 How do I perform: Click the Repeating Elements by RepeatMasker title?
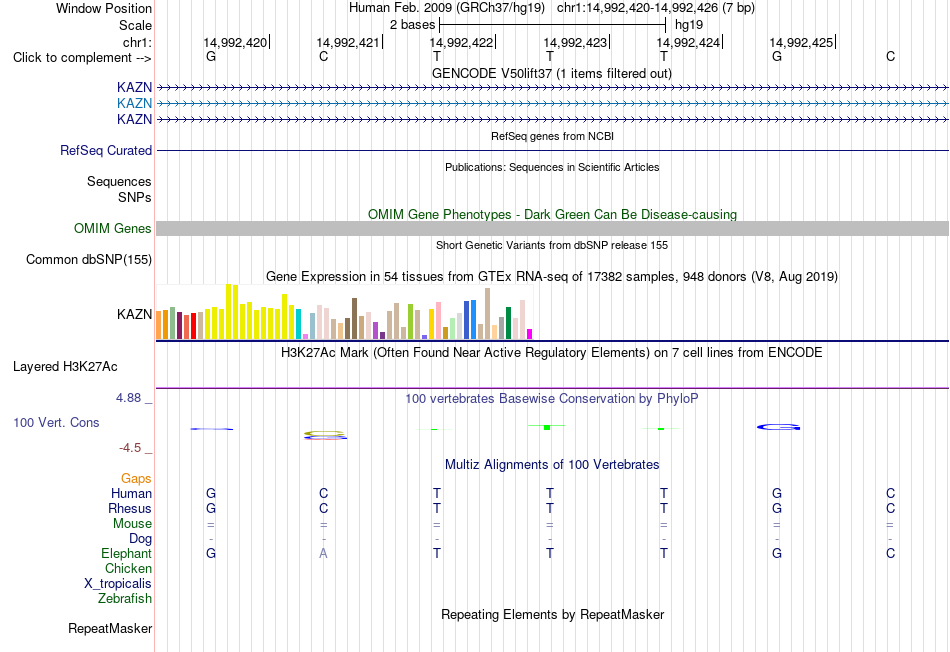coord(552,614)
